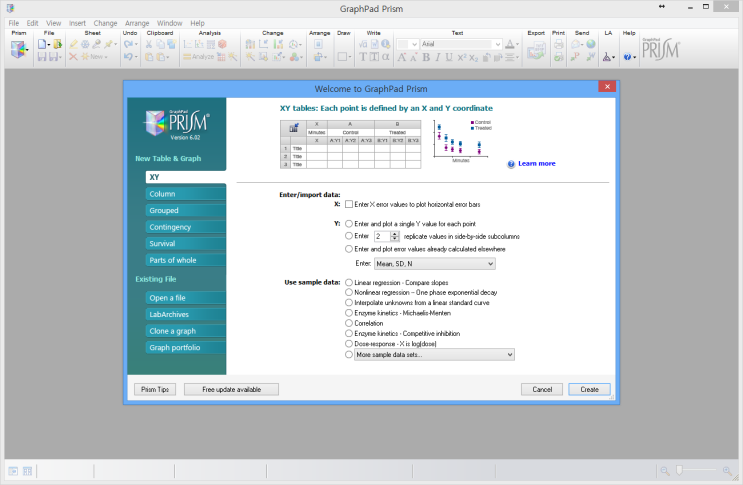Select the Grouped table type
Image resolution: width=743 pixels, height=485 pixels.
tap(186, 210)
